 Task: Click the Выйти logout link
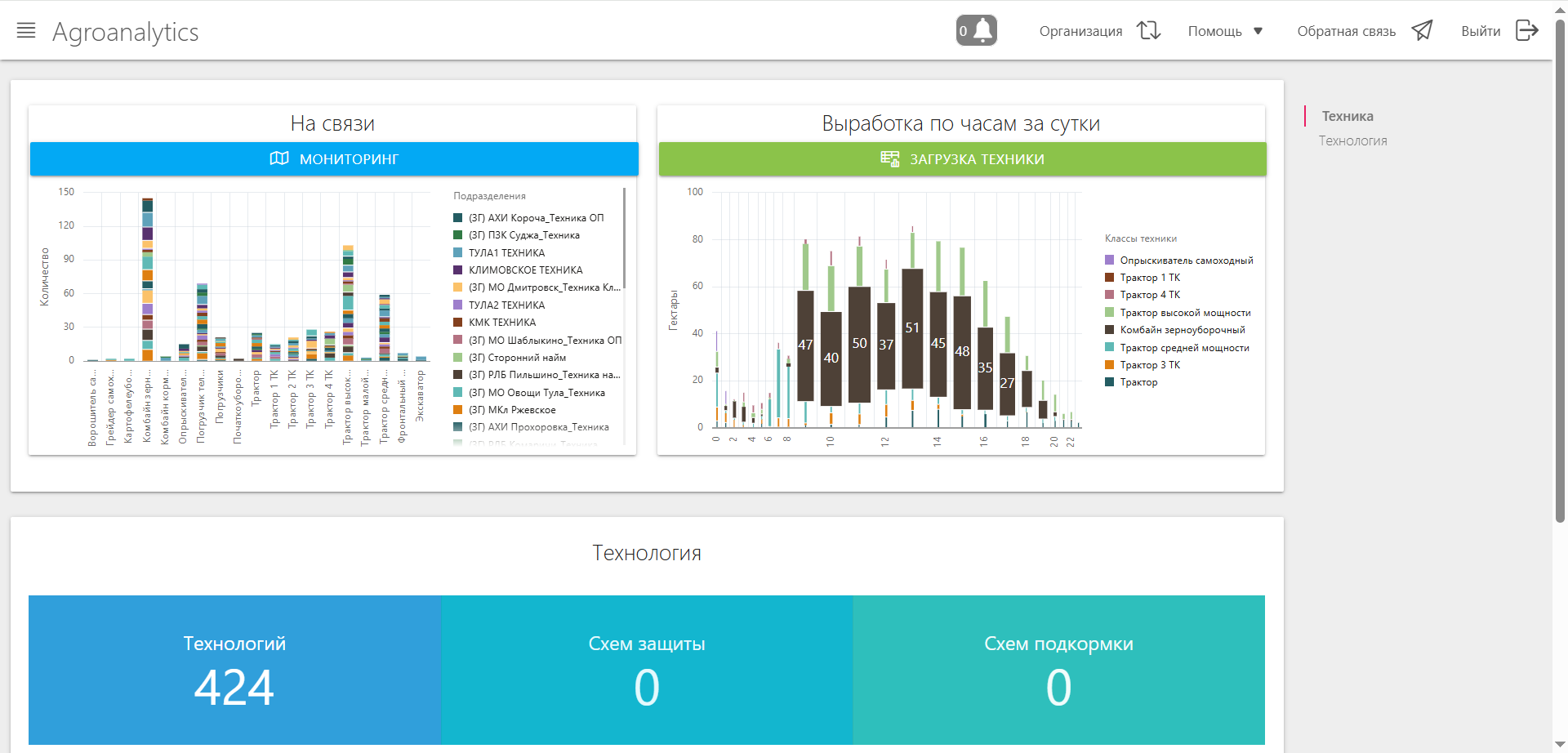pos(1481,31)
